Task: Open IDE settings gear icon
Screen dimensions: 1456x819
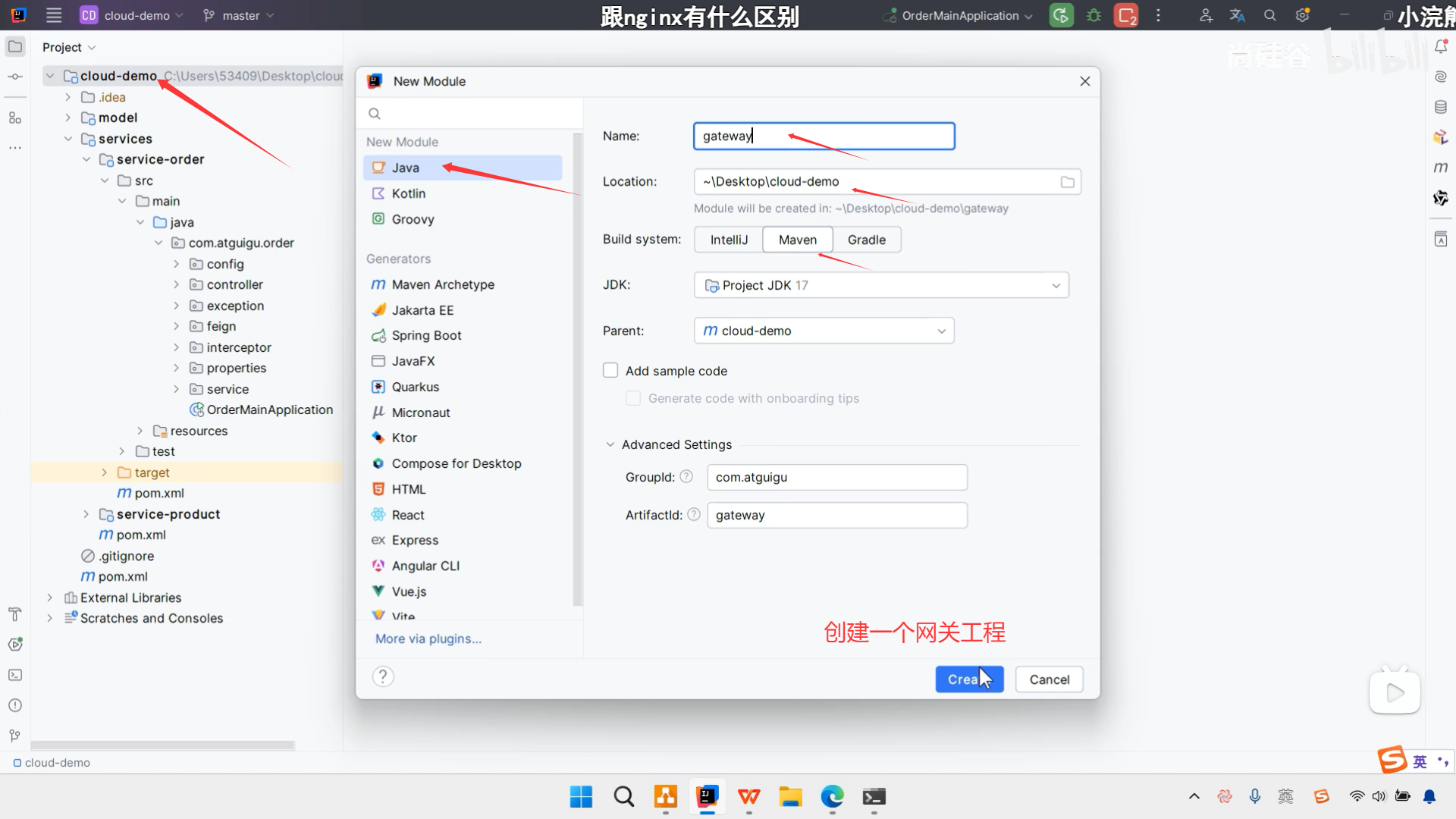Action: click(1302, 15)
